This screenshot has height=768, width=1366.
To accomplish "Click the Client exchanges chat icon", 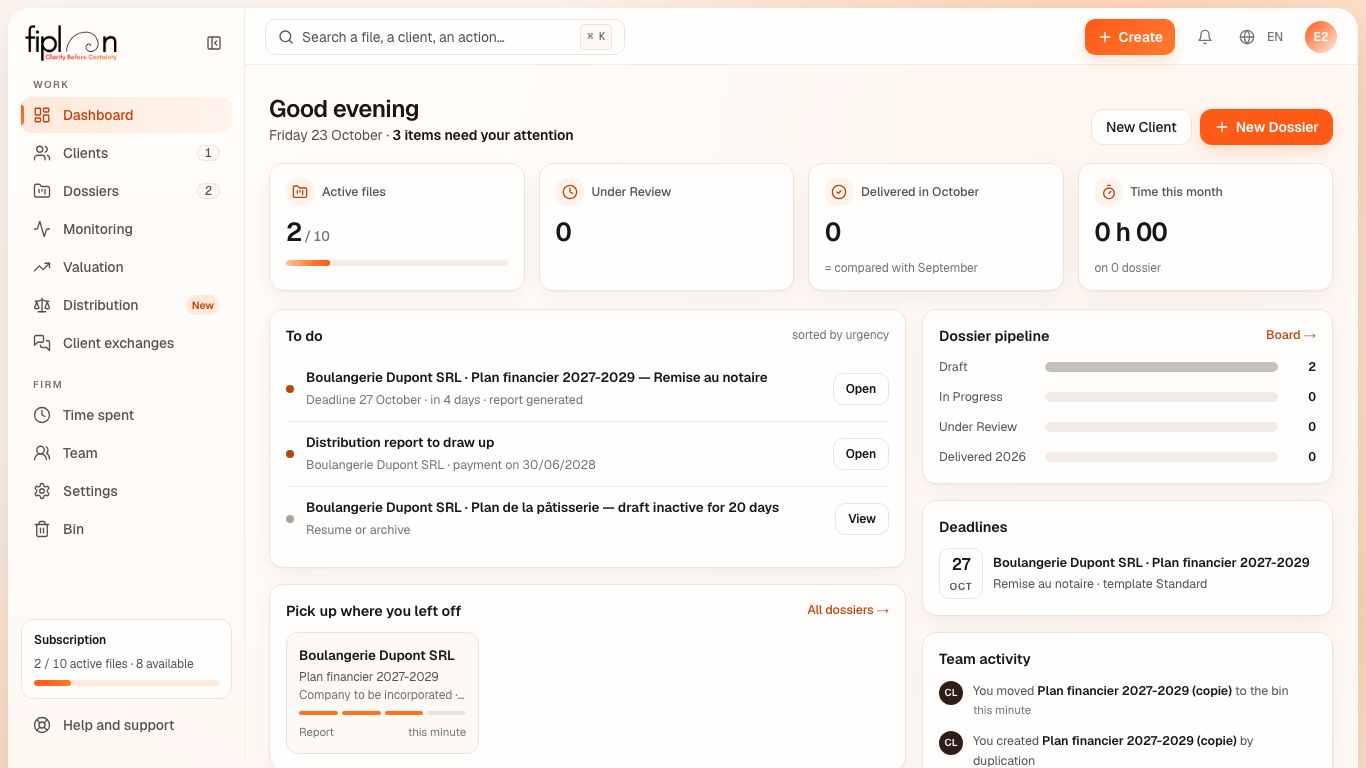I will 42,343.
